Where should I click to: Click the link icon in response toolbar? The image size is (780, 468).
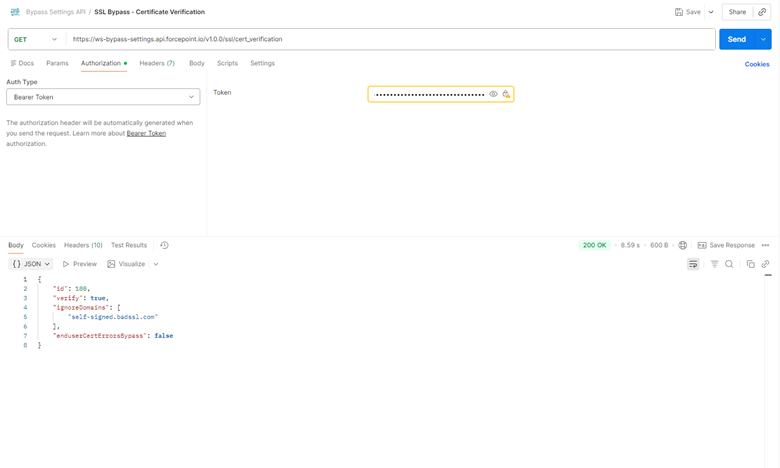[765, 264]
